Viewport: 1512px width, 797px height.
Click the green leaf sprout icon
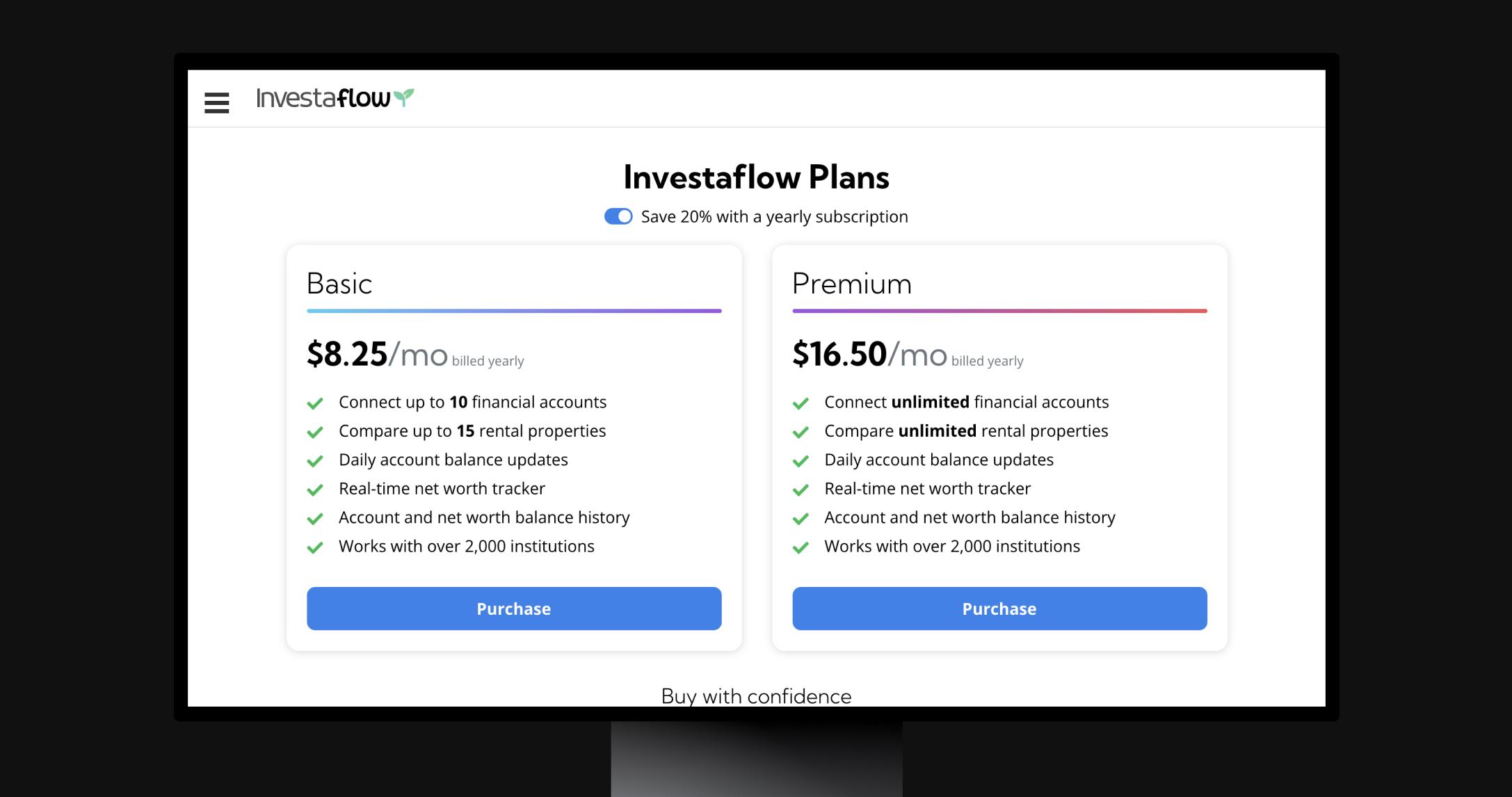(403, 97)
